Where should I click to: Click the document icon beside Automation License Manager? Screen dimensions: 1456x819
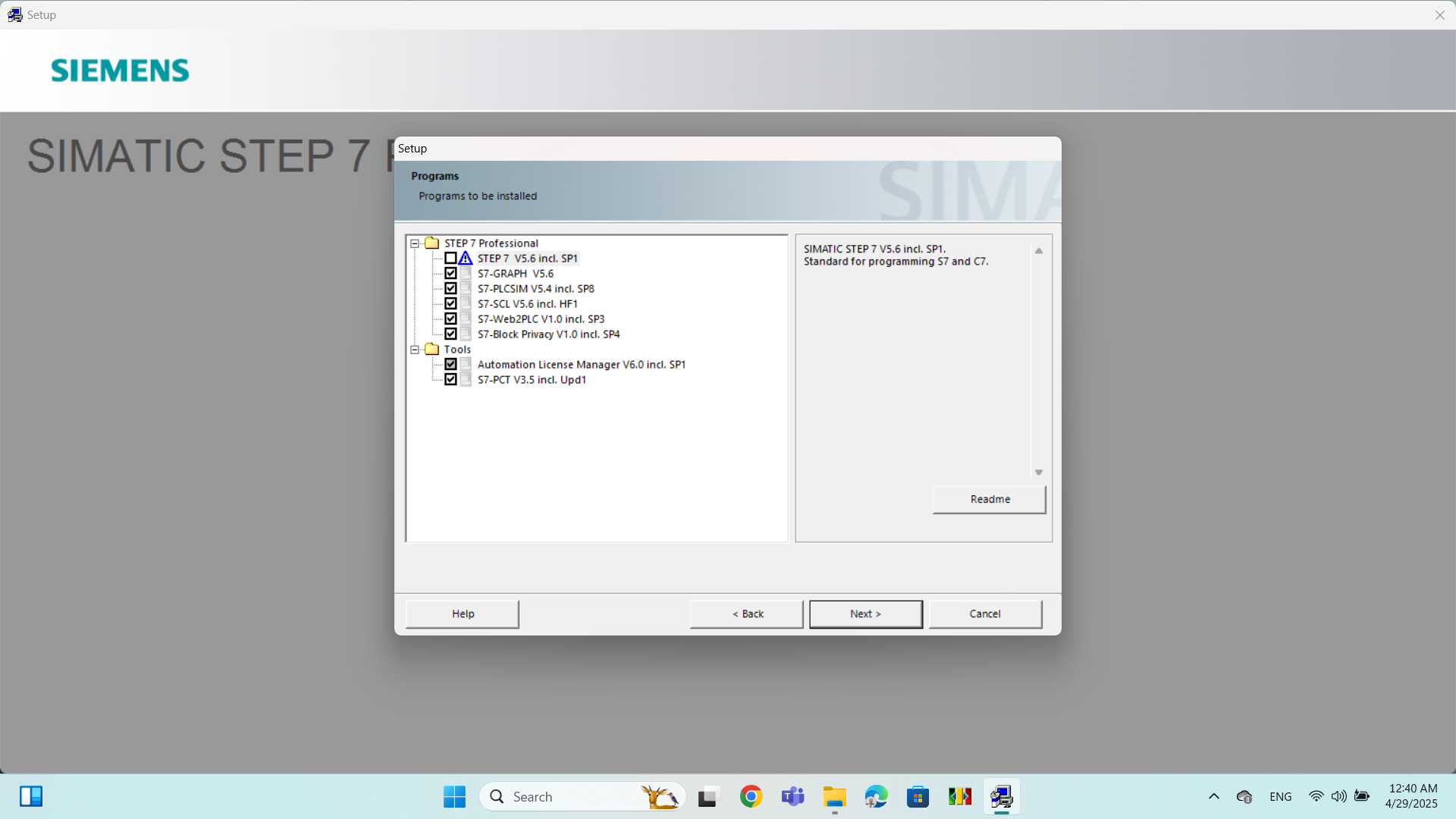pos(466,365)
